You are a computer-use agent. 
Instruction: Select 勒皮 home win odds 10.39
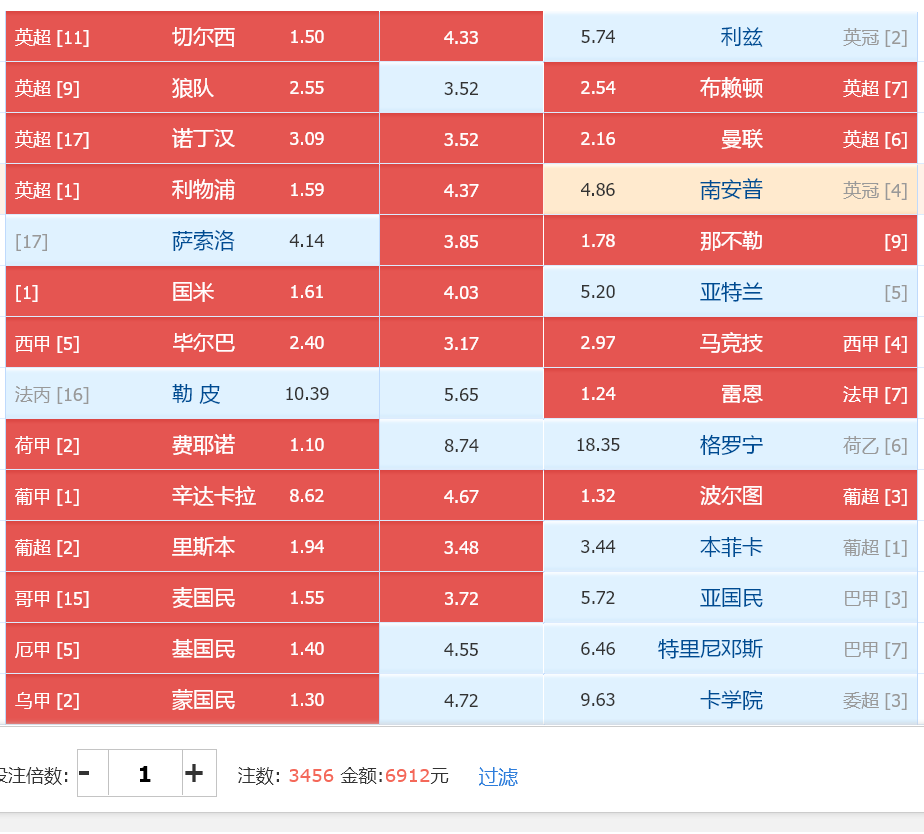click(x=192, y=394)
